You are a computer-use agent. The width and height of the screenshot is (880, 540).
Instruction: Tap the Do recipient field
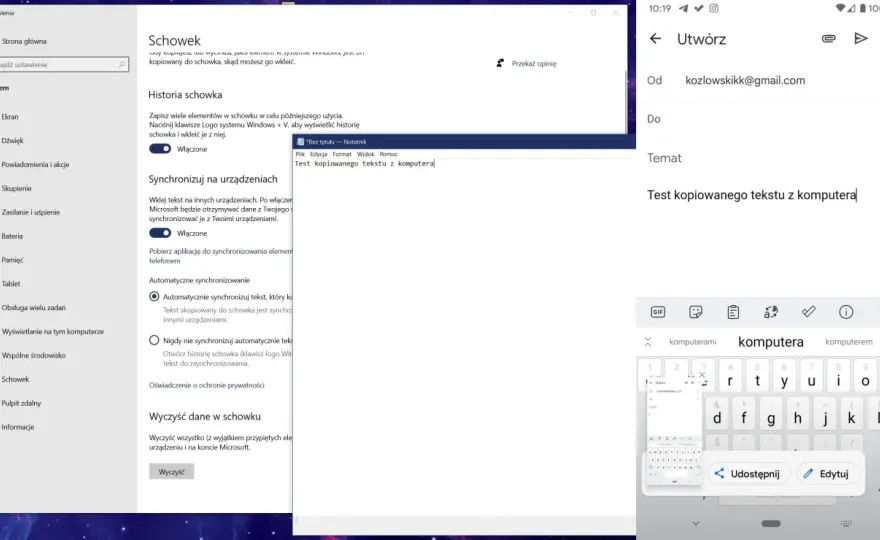pyautogui.click(x=758, y=119)
